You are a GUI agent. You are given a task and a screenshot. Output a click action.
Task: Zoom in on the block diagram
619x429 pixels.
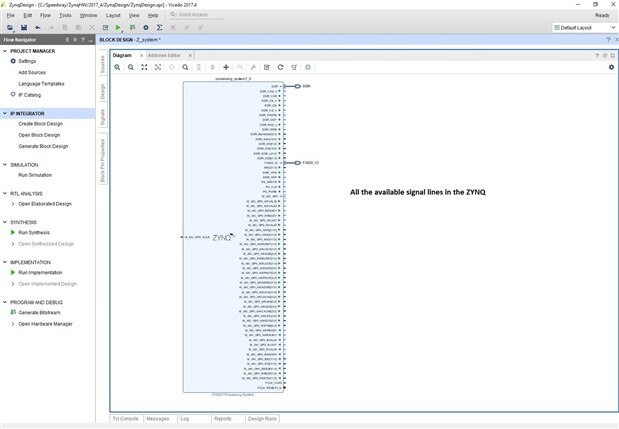[x=117, y=67]
